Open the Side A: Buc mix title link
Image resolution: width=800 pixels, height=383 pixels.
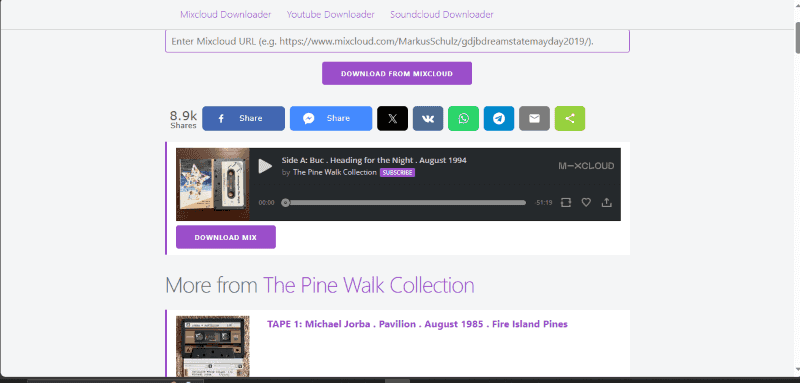(374, 160)
